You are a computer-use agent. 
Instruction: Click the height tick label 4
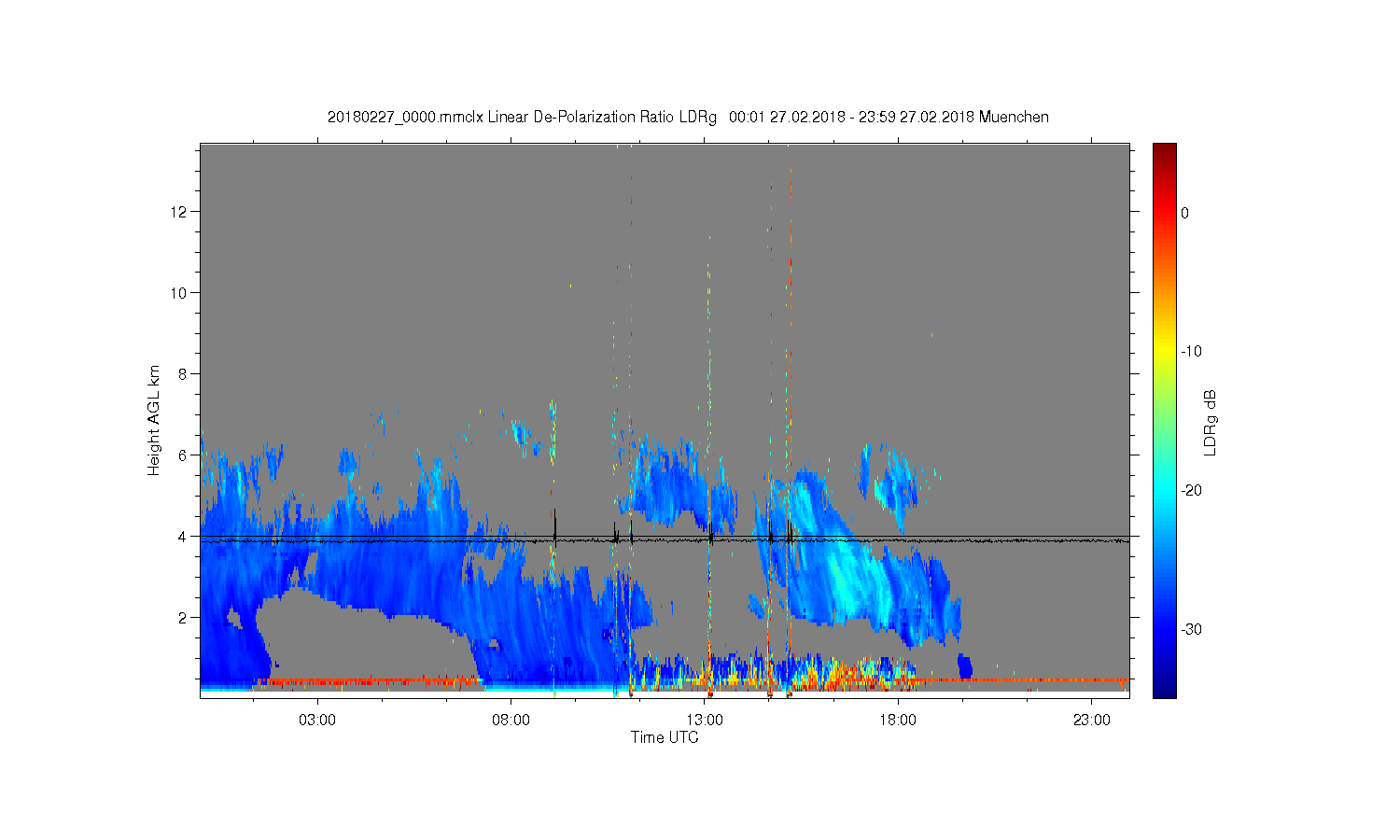coord(183,537)
